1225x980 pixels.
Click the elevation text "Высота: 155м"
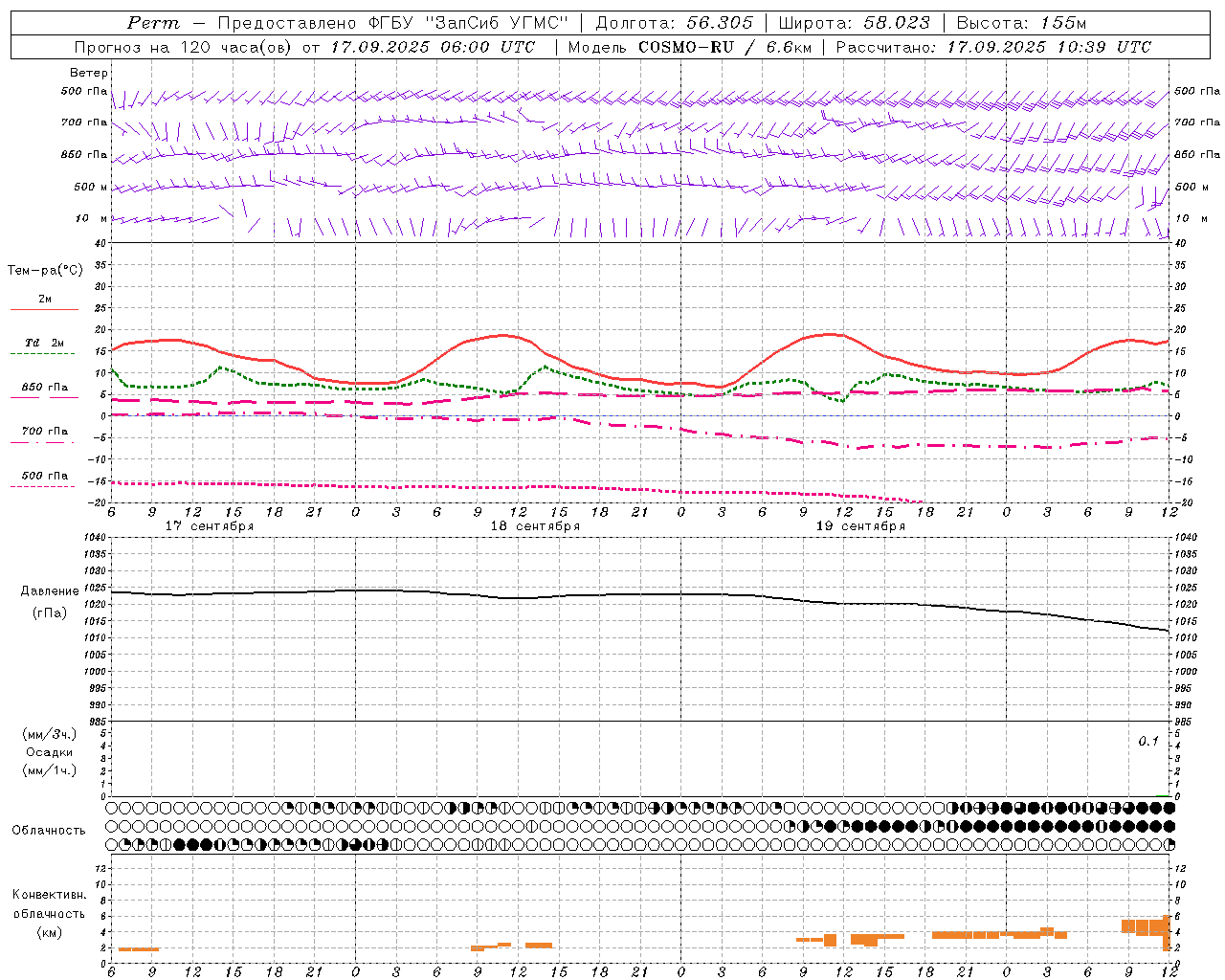point(1022,23)
